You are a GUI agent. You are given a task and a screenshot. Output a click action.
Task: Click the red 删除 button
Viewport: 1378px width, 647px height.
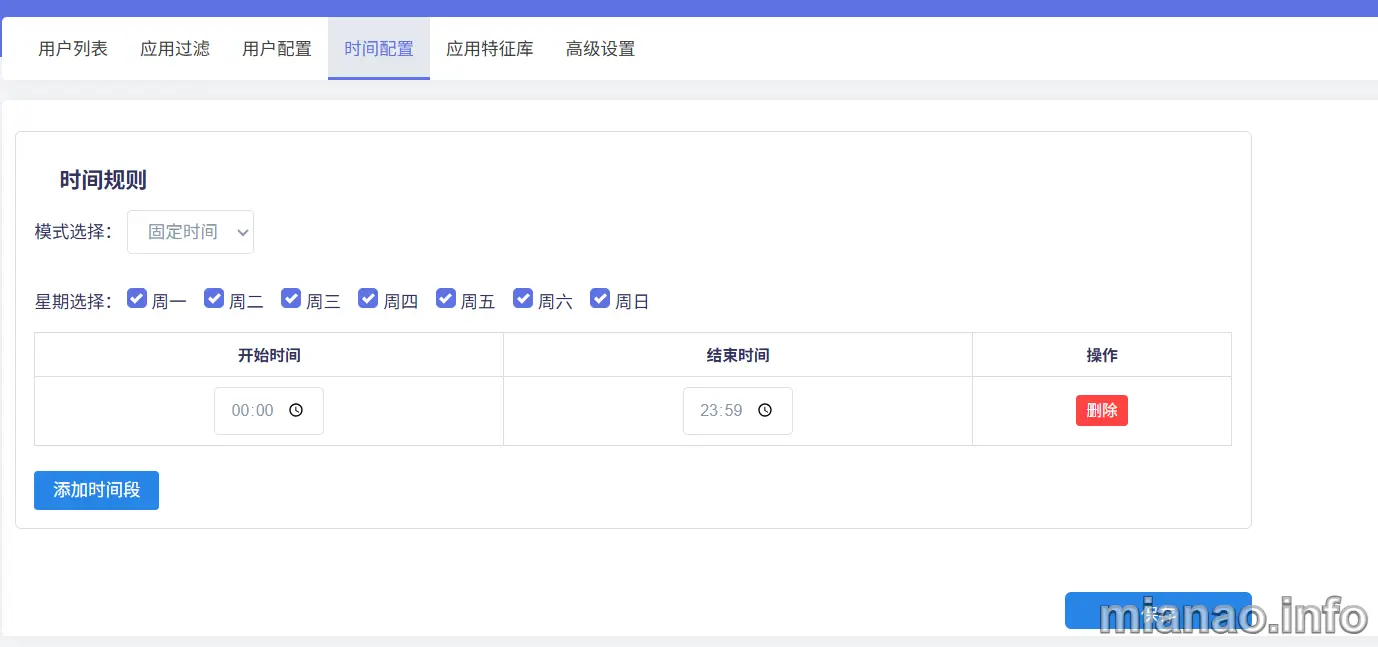coord(1101,411)
